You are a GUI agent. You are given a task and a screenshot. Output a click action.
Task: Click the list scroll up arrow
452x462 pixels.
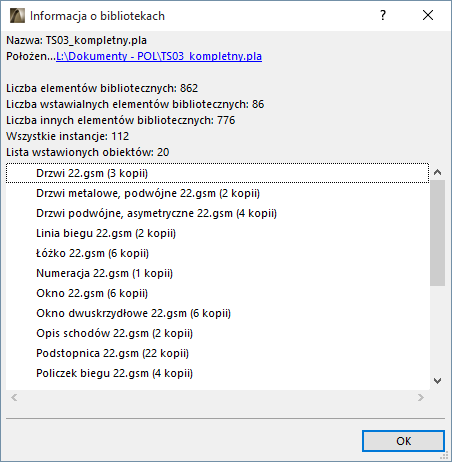(437, 172)
